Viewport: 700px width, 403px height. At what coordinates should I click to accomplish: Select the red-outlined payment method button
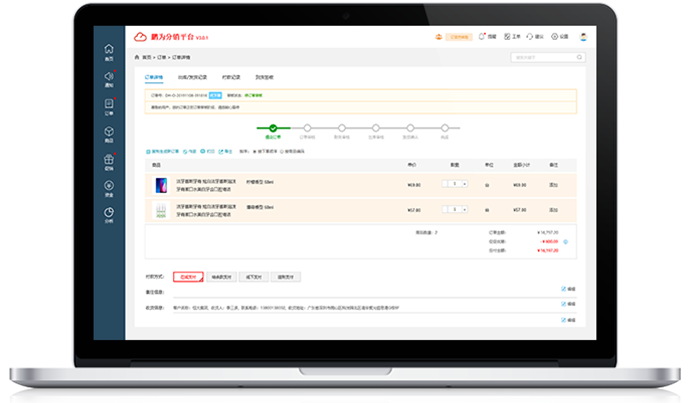coord(188,277)
